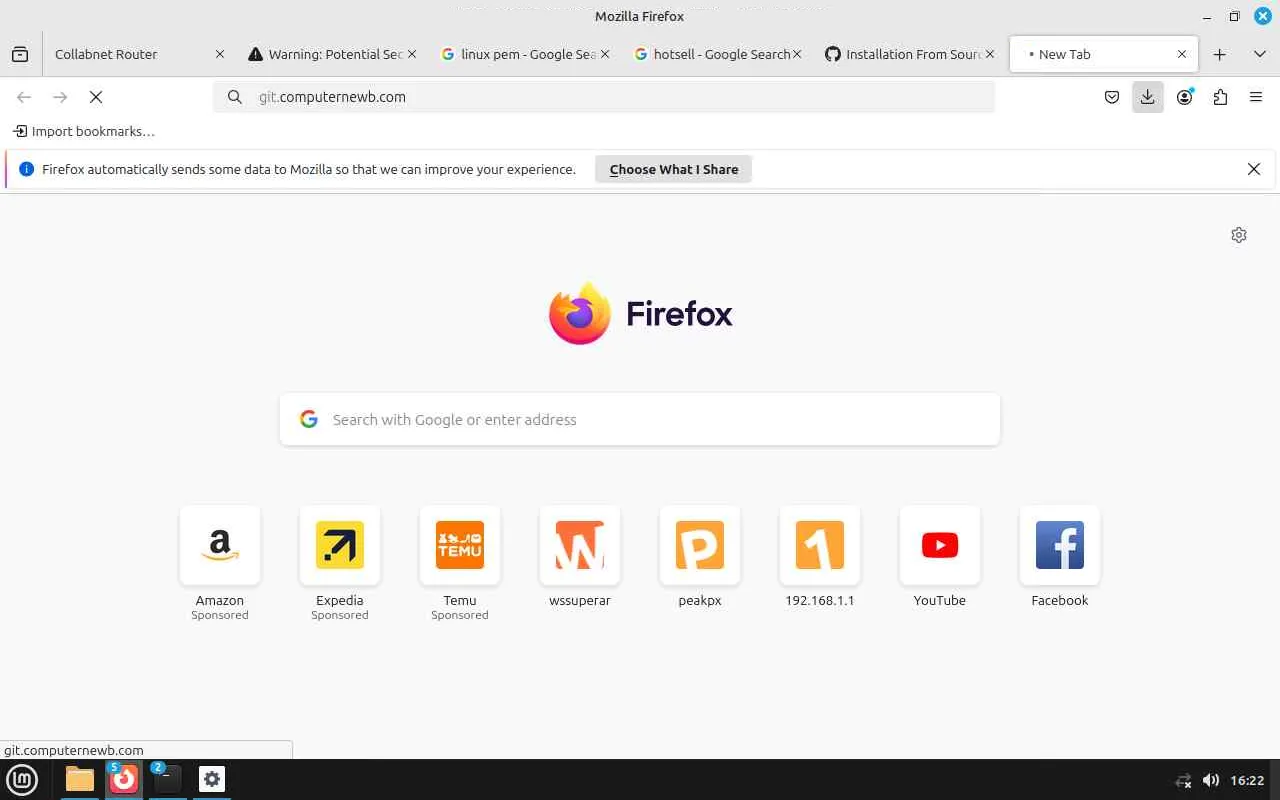Close the New Tab tab
The image size is (1280, 800).
[1182, 54]
